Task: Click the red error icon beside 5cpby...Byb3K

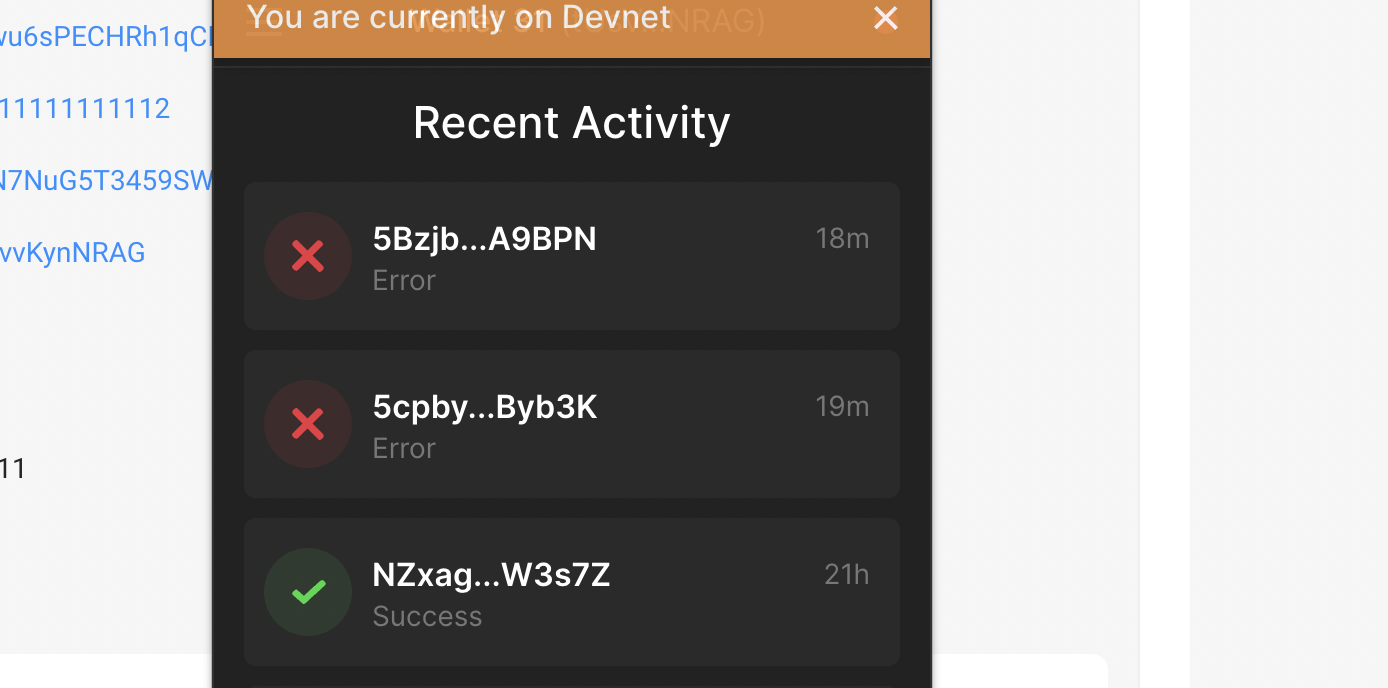Action: tap(307, 424)
